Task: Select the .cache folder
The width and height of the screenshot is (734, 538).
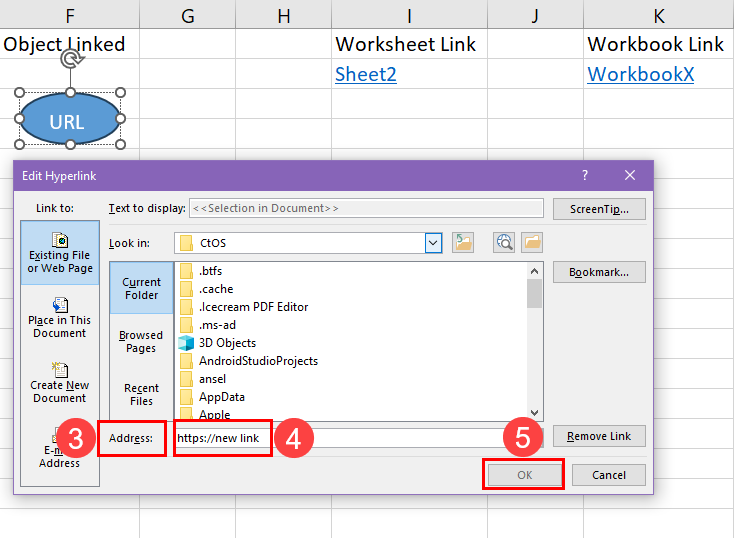Action: pyautogui.click(x=207, y=289)
